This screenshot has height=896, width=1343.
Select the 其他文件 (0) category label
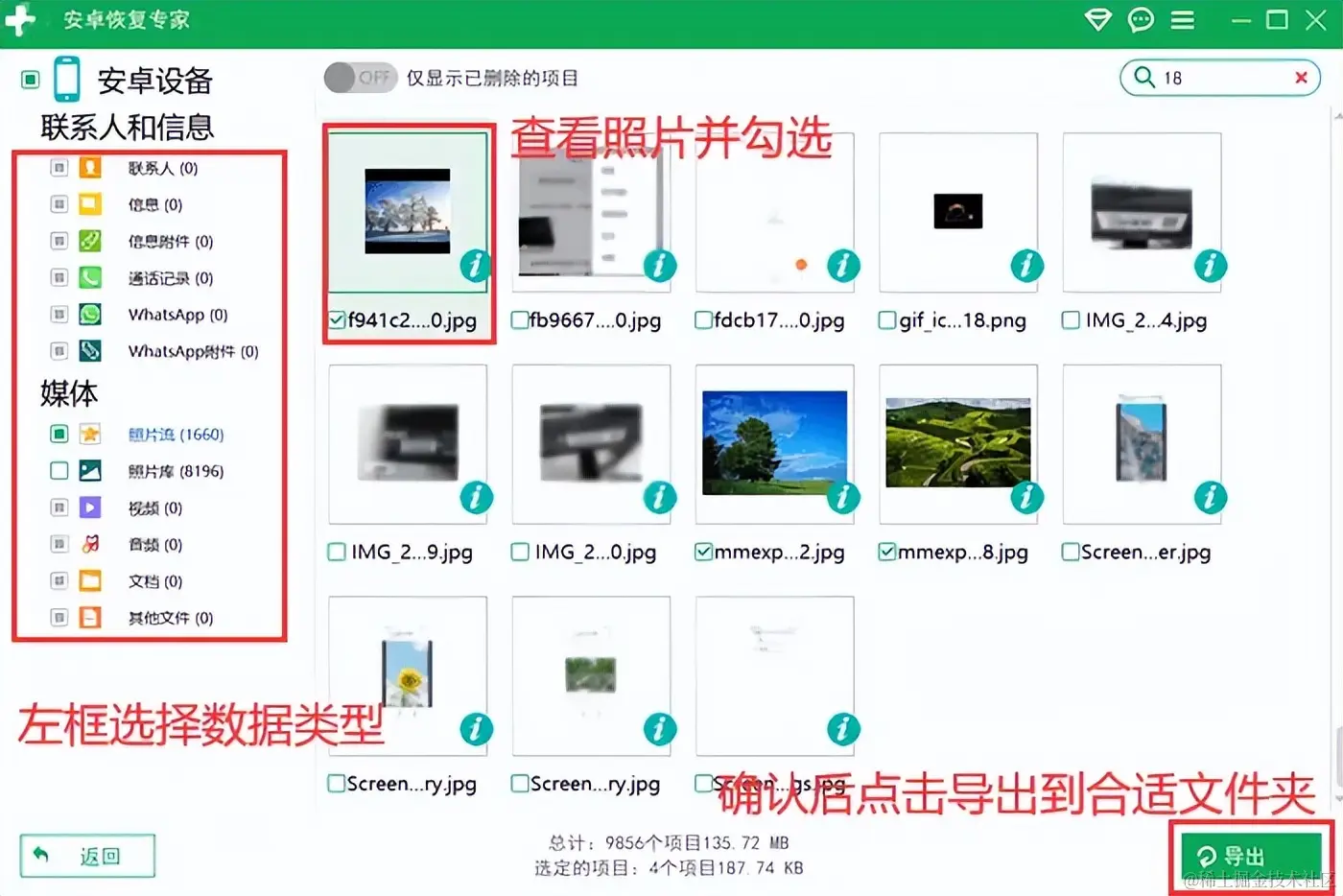[171, 618]
